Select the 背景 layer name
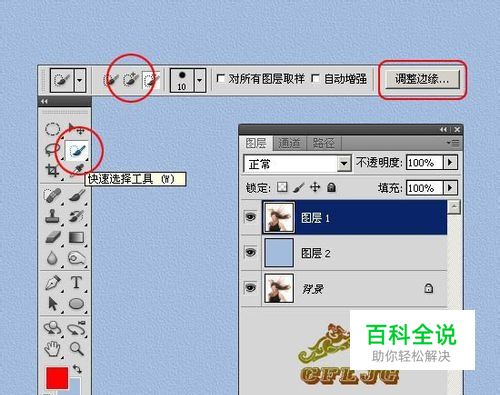The height and width of the screenshot is (395, 500). point(313,289)
